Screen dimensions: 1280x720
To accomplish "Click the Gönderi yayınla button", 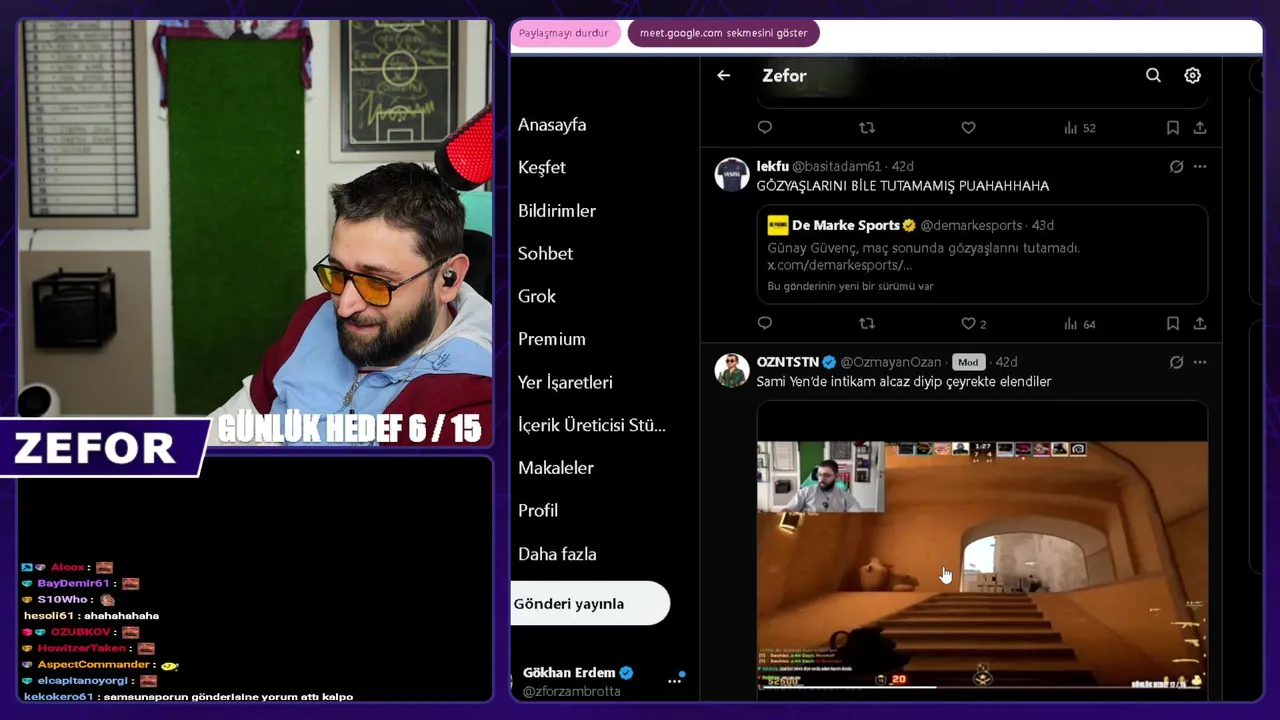I will coord(590,603).
